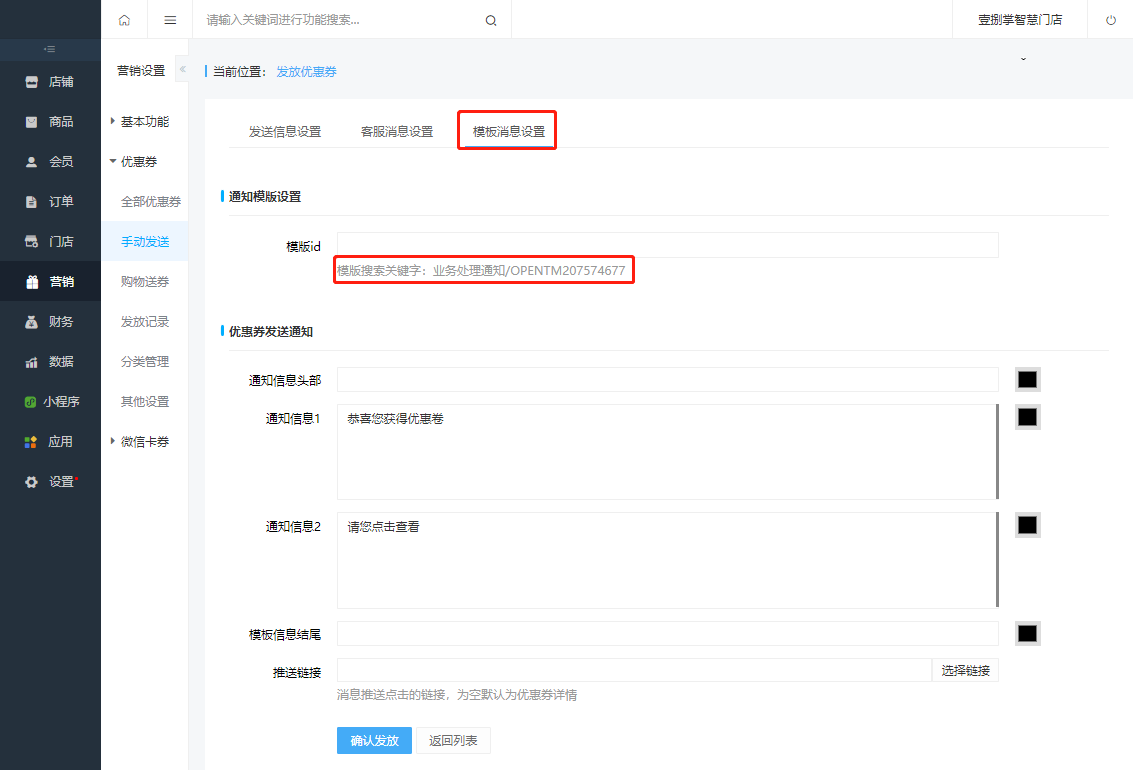The height and width of the screenshot is (770, 1133).
Task: Open color swatch for 通知信息2
Action: 1028,525
